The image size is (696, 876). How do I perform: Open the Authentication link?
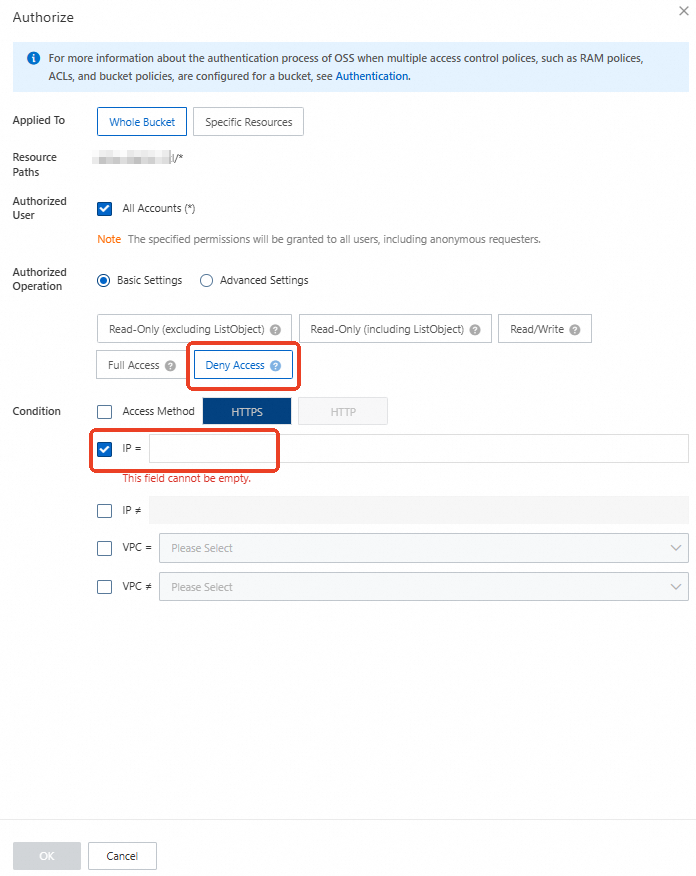[372, 76]
